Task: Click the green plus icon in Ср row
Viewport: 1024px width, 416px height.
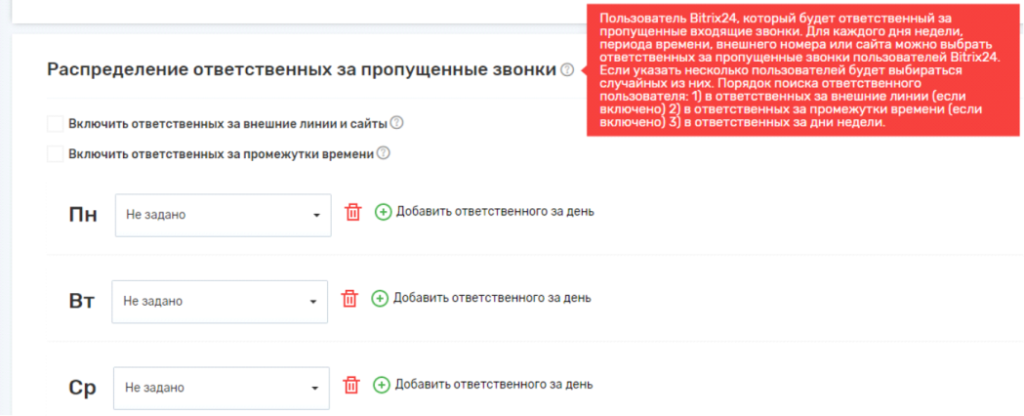Action: tap(383, 385)
